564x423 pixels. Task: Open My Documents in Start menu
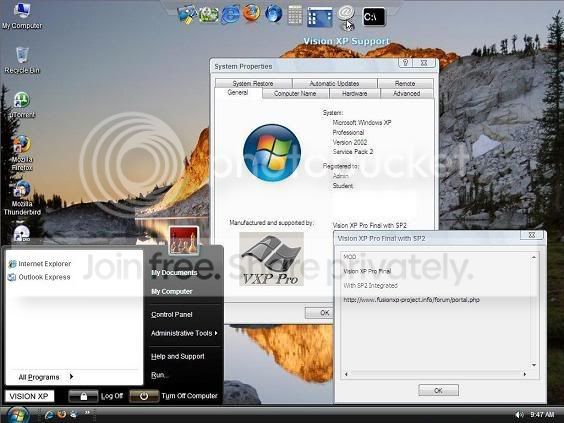(174, 273)
